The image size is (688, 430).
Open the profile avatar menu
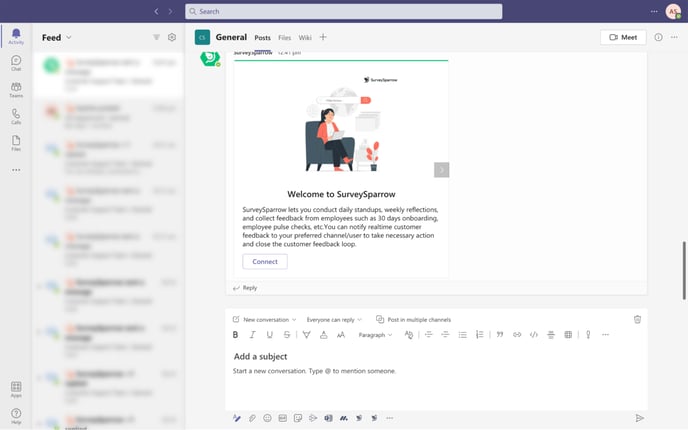click(673, 11)
